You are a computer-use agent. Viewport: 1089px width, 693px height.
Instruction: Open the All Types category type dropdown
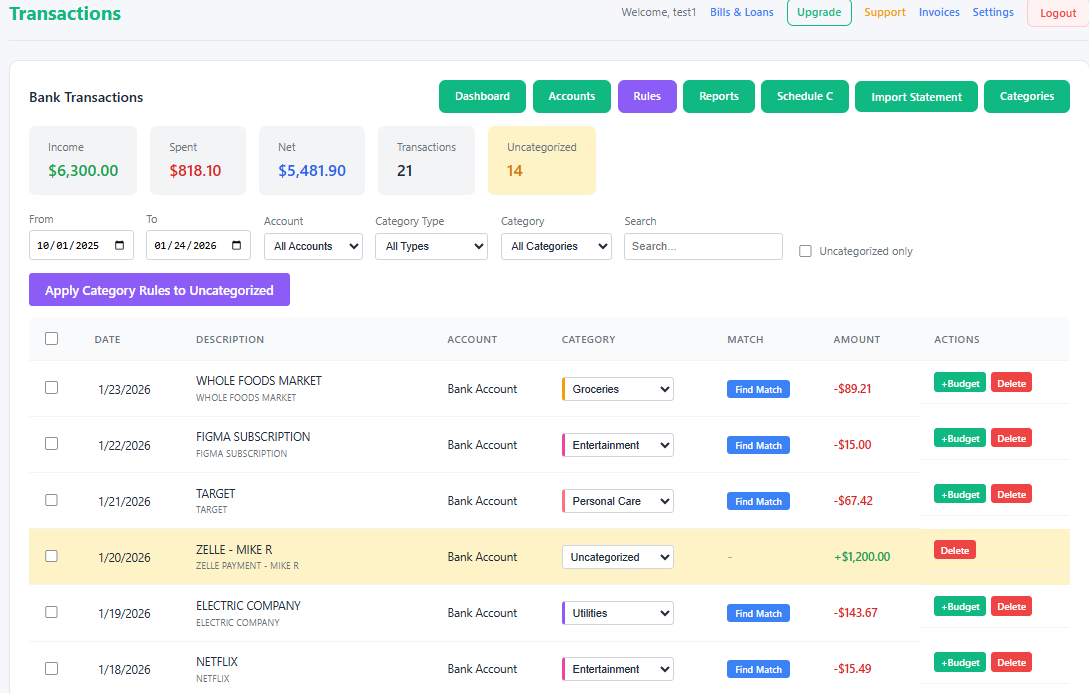(431, 247)
